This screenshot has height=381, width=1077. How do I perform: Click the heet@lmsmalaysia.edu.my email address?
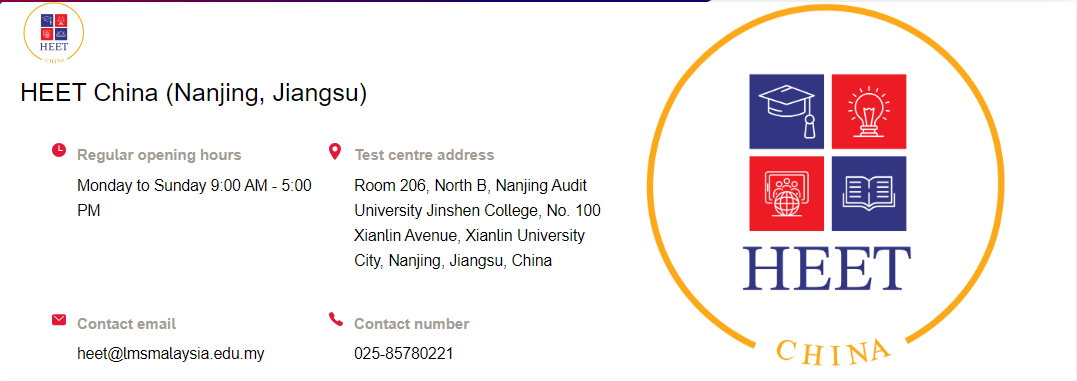coord(171,354)
